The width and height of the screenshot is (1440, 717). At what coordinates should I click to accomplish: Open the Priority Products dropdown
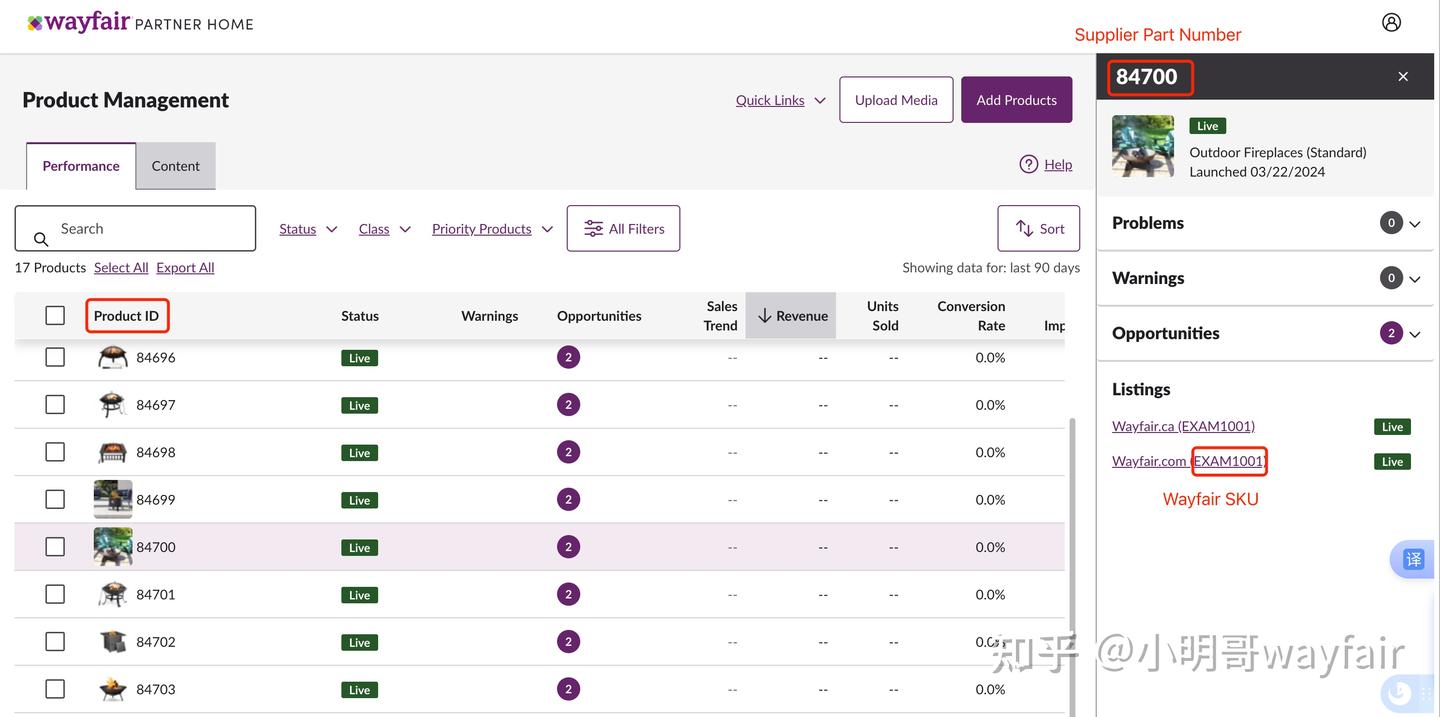coord(492,227)
